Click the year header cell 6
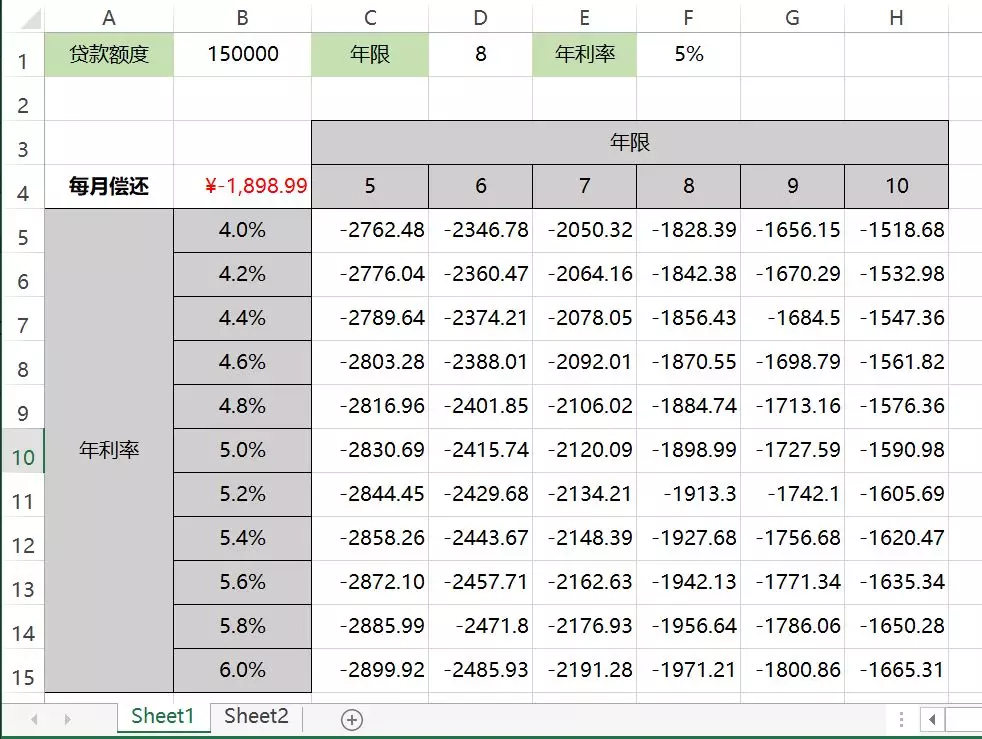The height and width of the screenshot is (739, 982). (480, 187)
